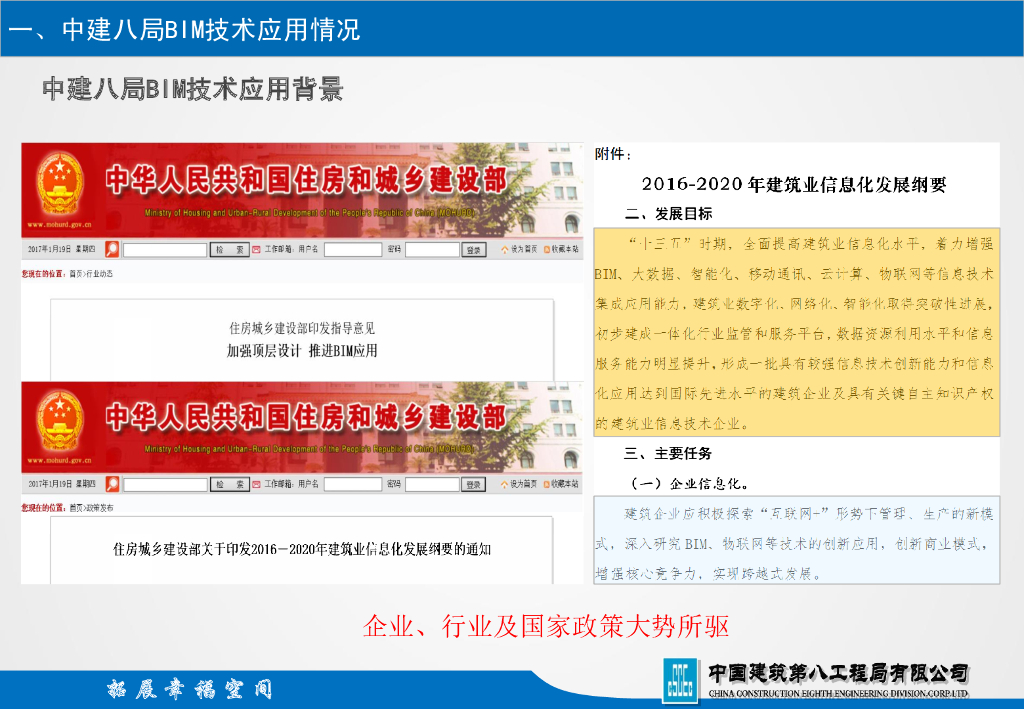Click the company name 中国建筑第八工程局有限公司
The height and width of the screenshot is (709, 1024).
click(839, 672)
